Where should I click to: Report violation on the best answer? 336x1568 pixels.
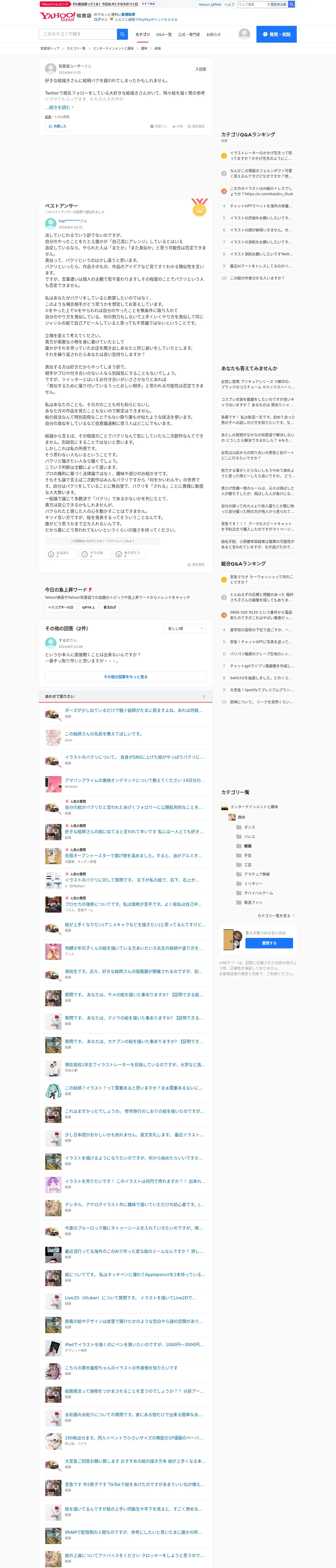tap(196, 564)
